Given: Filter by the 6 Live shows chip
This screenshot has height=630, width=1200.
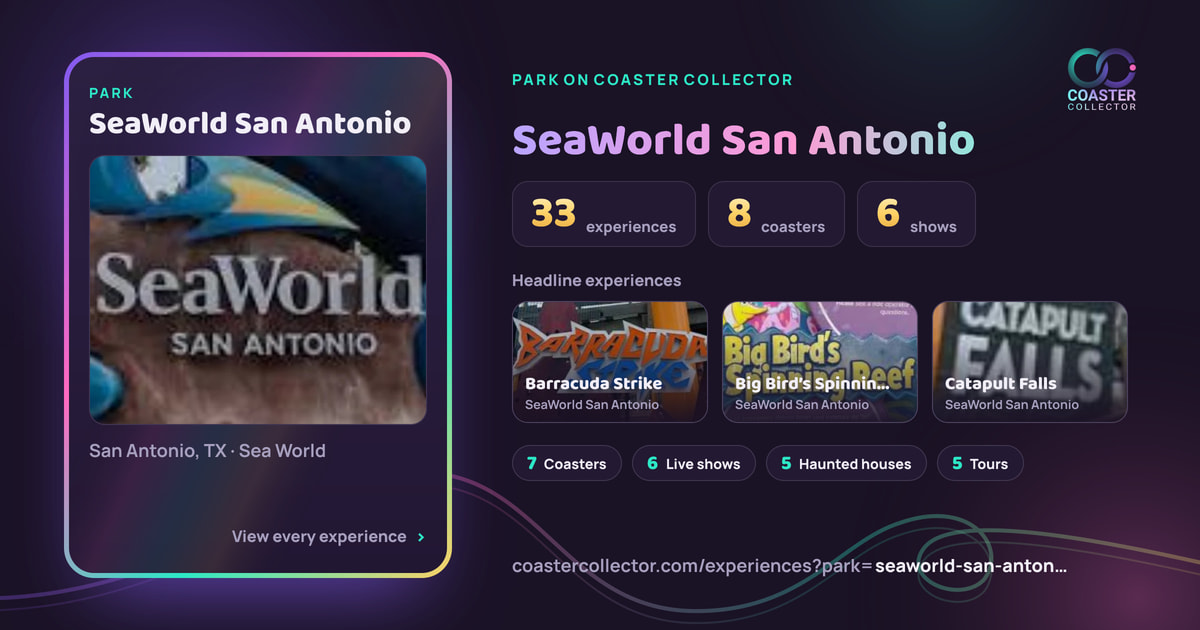Looking at the screenshot, I should point(694,464).
